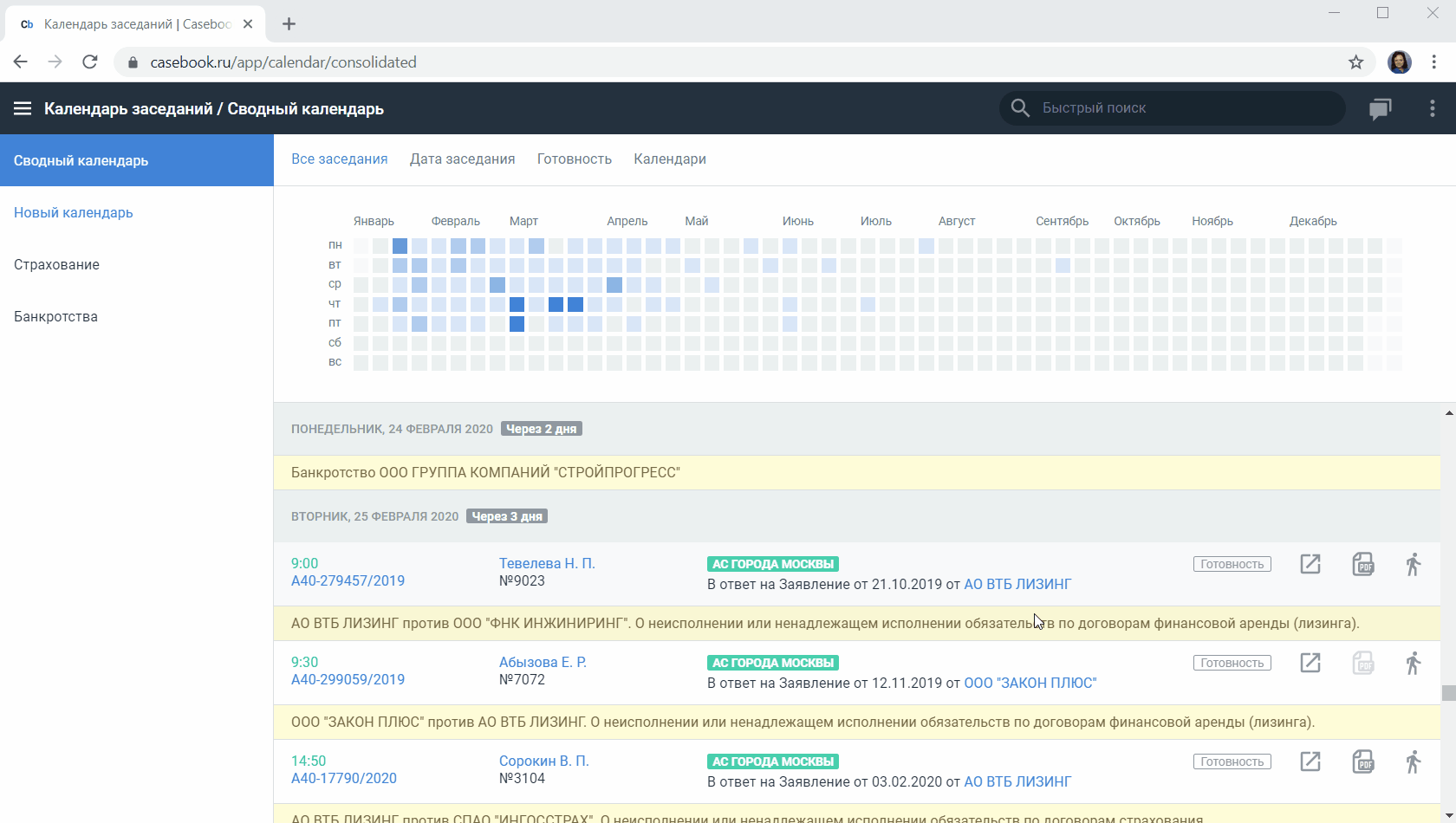This screenshot has height=823, width=1456.
Task: Click the ВТОРНИК, 25 ФЕВРАЛЯ 2020 date header
Action: click(x=374, y=516)
